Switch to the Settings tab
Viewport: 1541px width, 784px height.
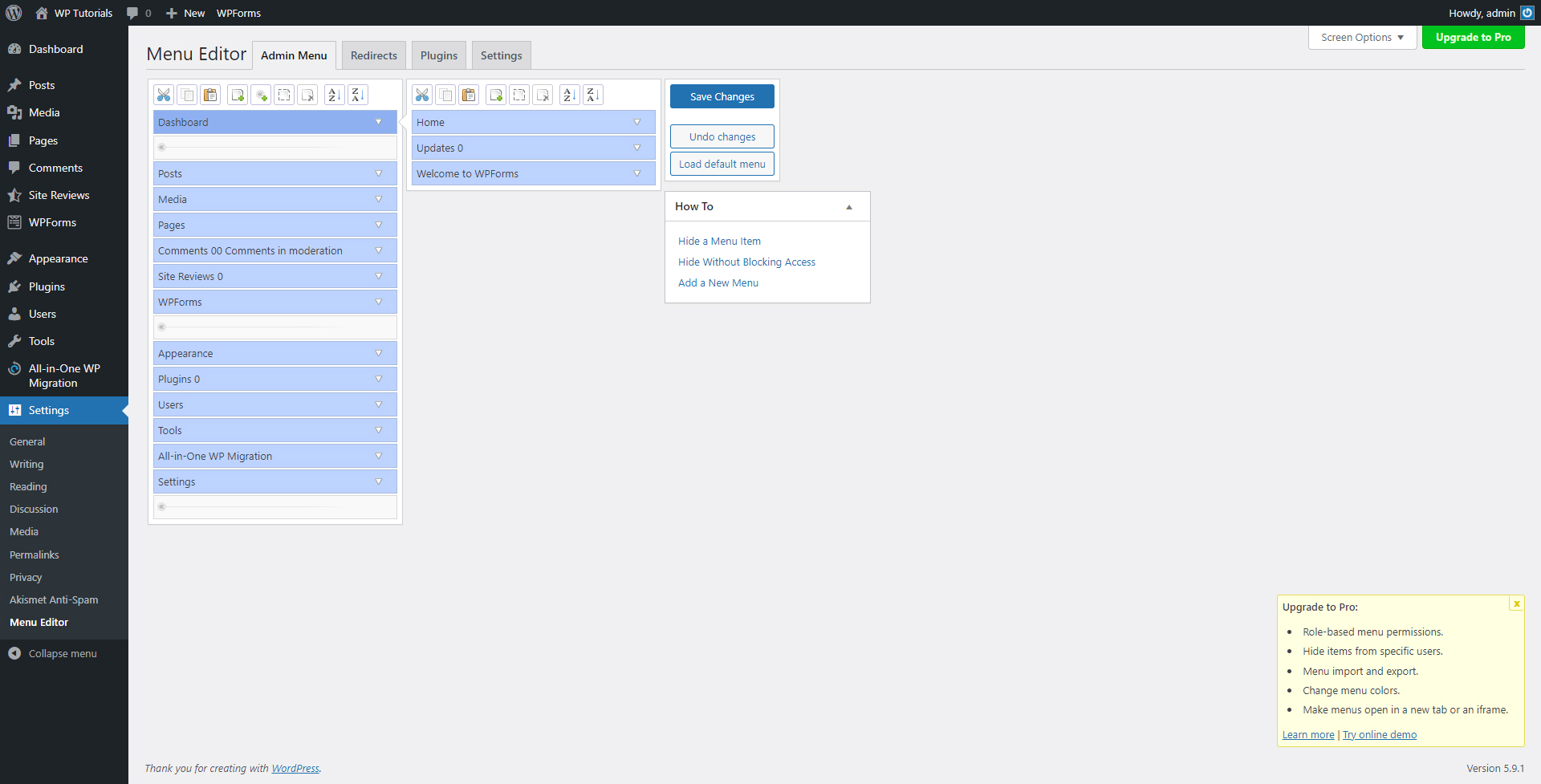[502, 55]
